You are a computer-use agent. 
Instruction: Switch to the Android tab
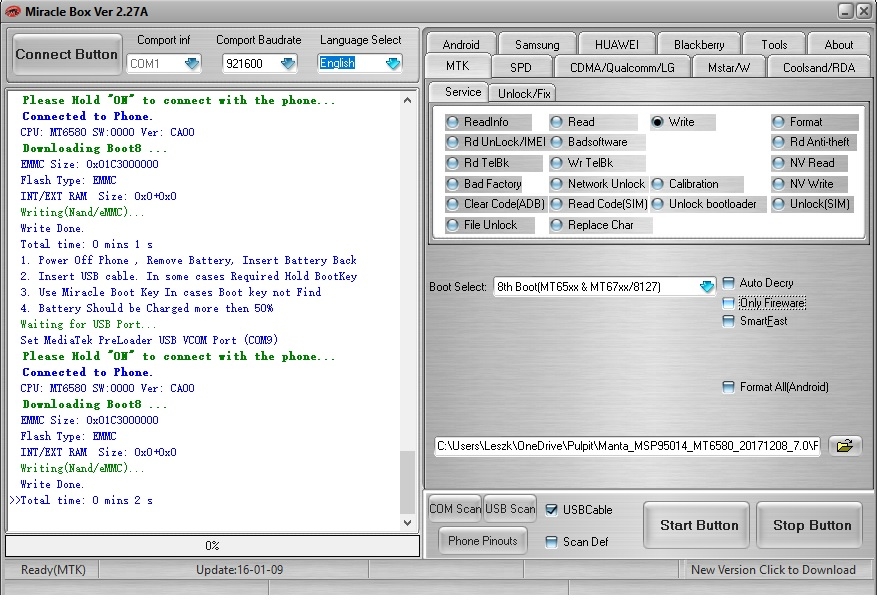(x=461, y=44)
